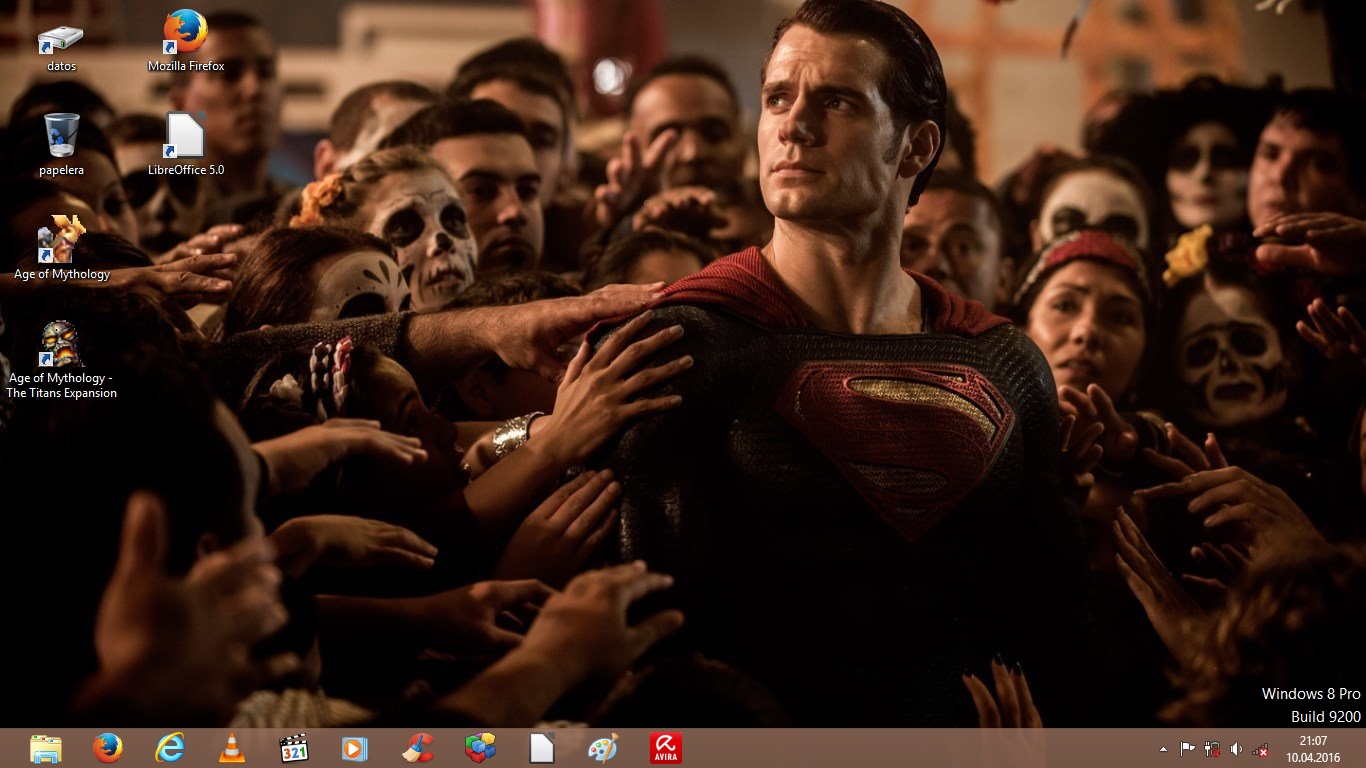The image size is (1366, 768).
Task: Launch VLC media player cone icon
Action: pyautogui.click(x=232, y=748)
